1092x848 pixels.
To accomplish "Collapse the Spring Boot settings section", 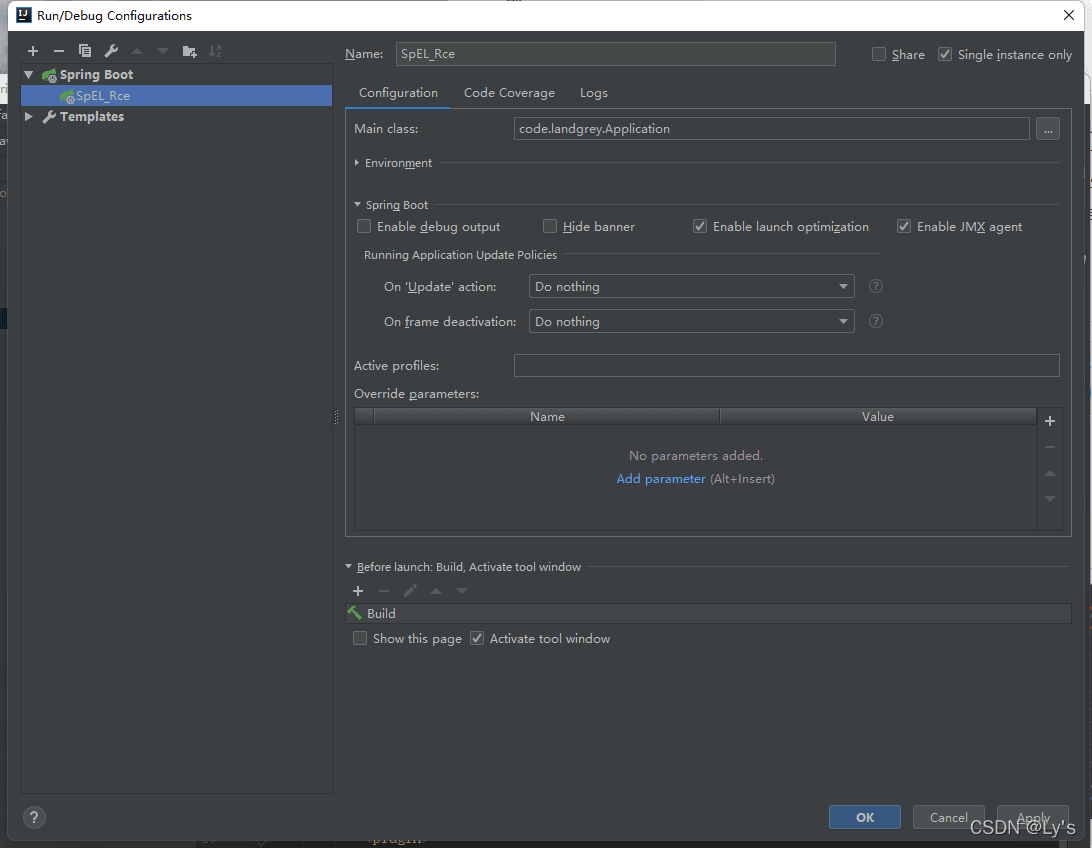I will pyautogui.click(x=357, y=205).
